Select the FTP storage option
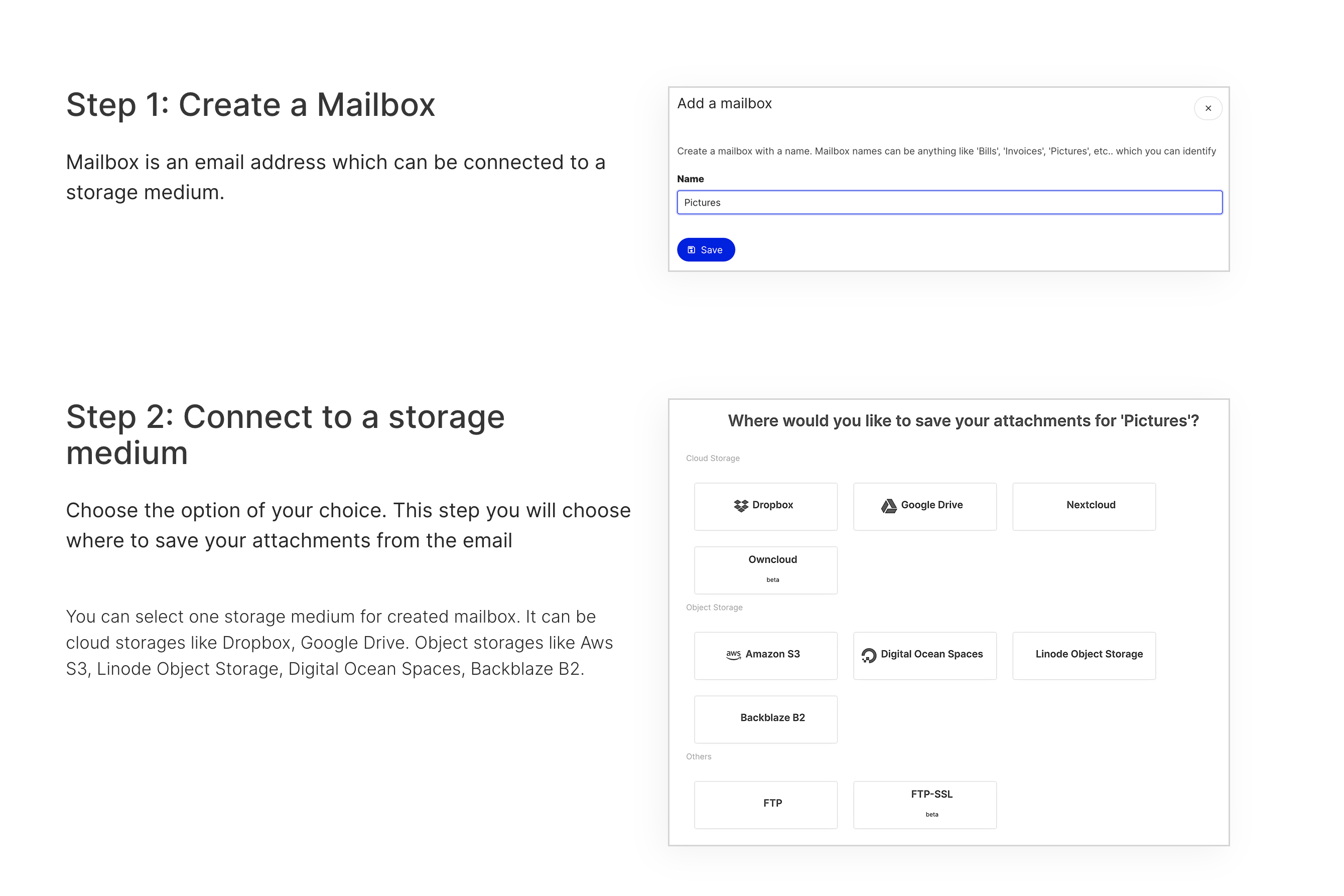Screen dimensions: 1344x896 [x=765, y=804]
